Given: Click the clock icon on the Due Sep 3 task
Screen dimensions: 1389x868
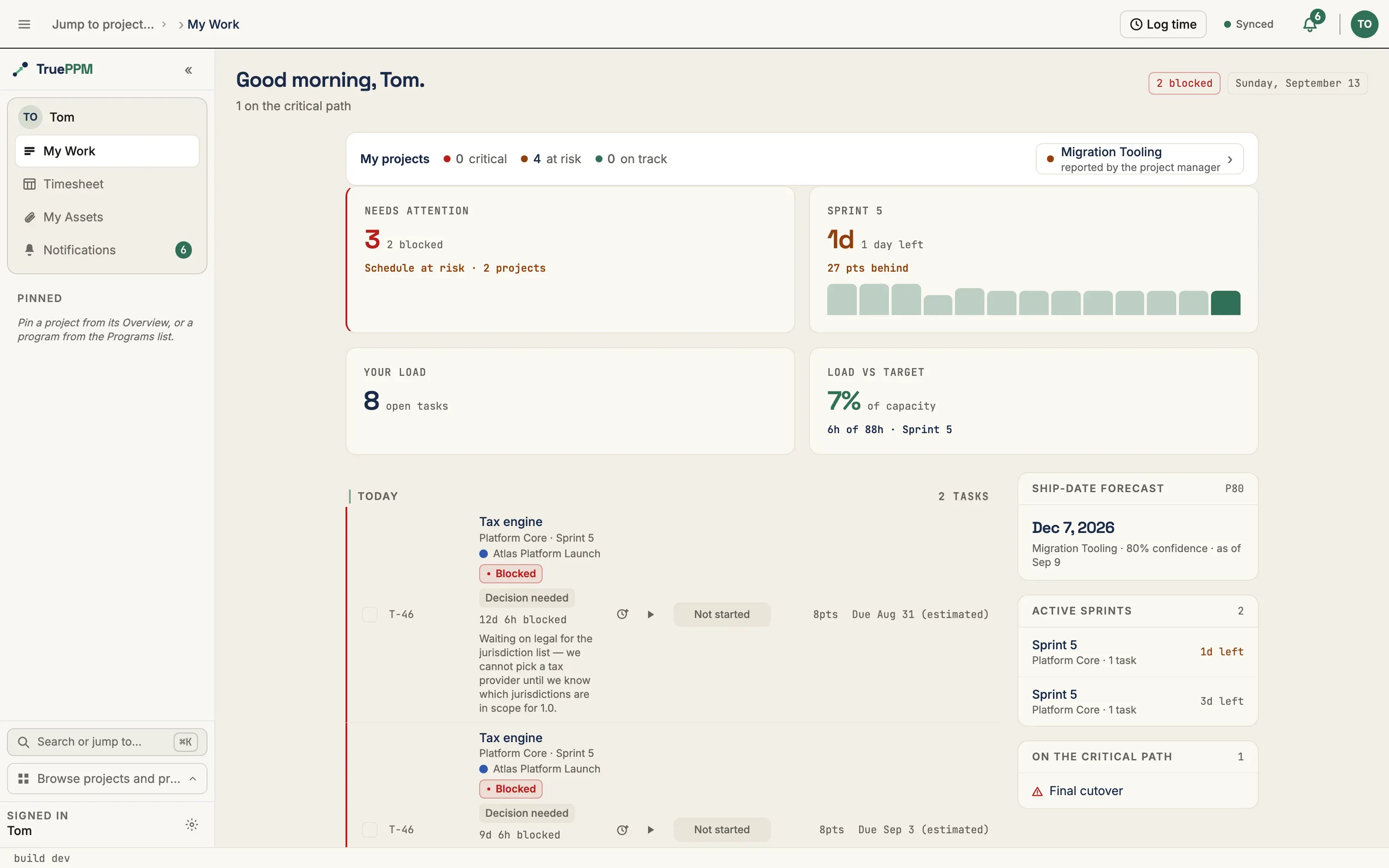Looking at the screenshot, I should click(622, 829).
